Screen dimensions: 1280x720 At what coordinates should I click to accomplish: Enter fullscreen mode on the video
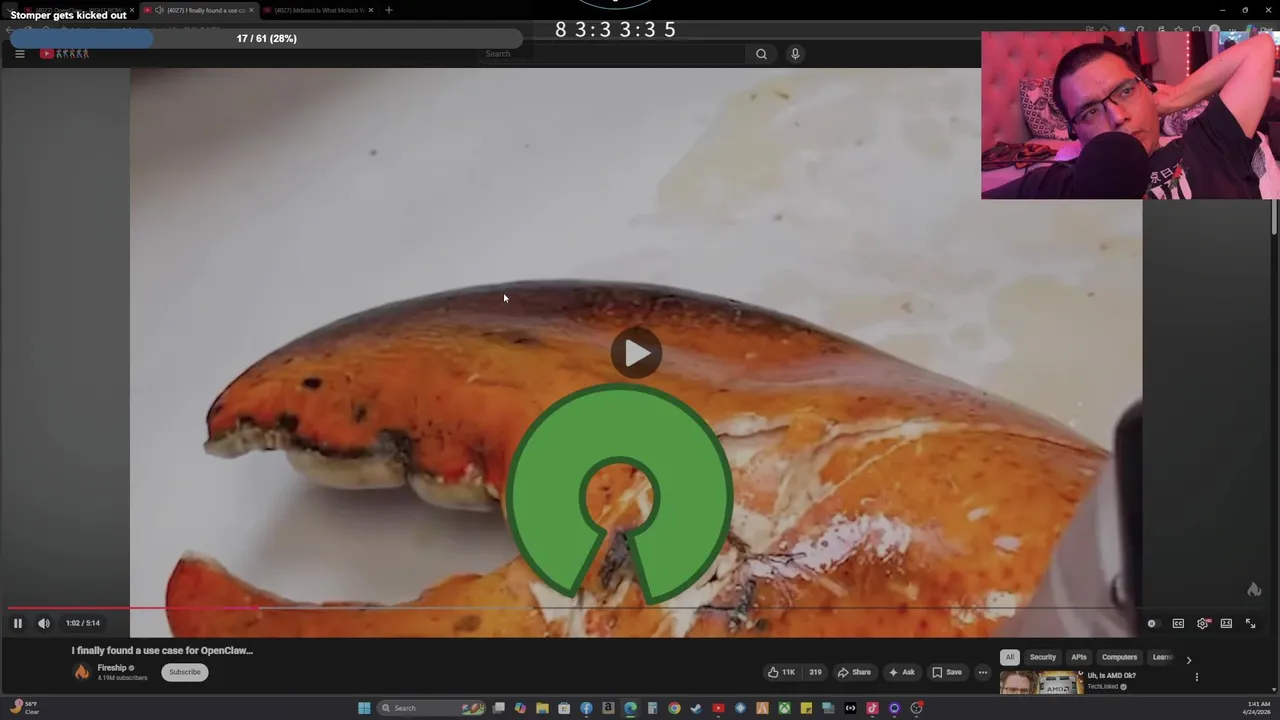coord(1250,623)
